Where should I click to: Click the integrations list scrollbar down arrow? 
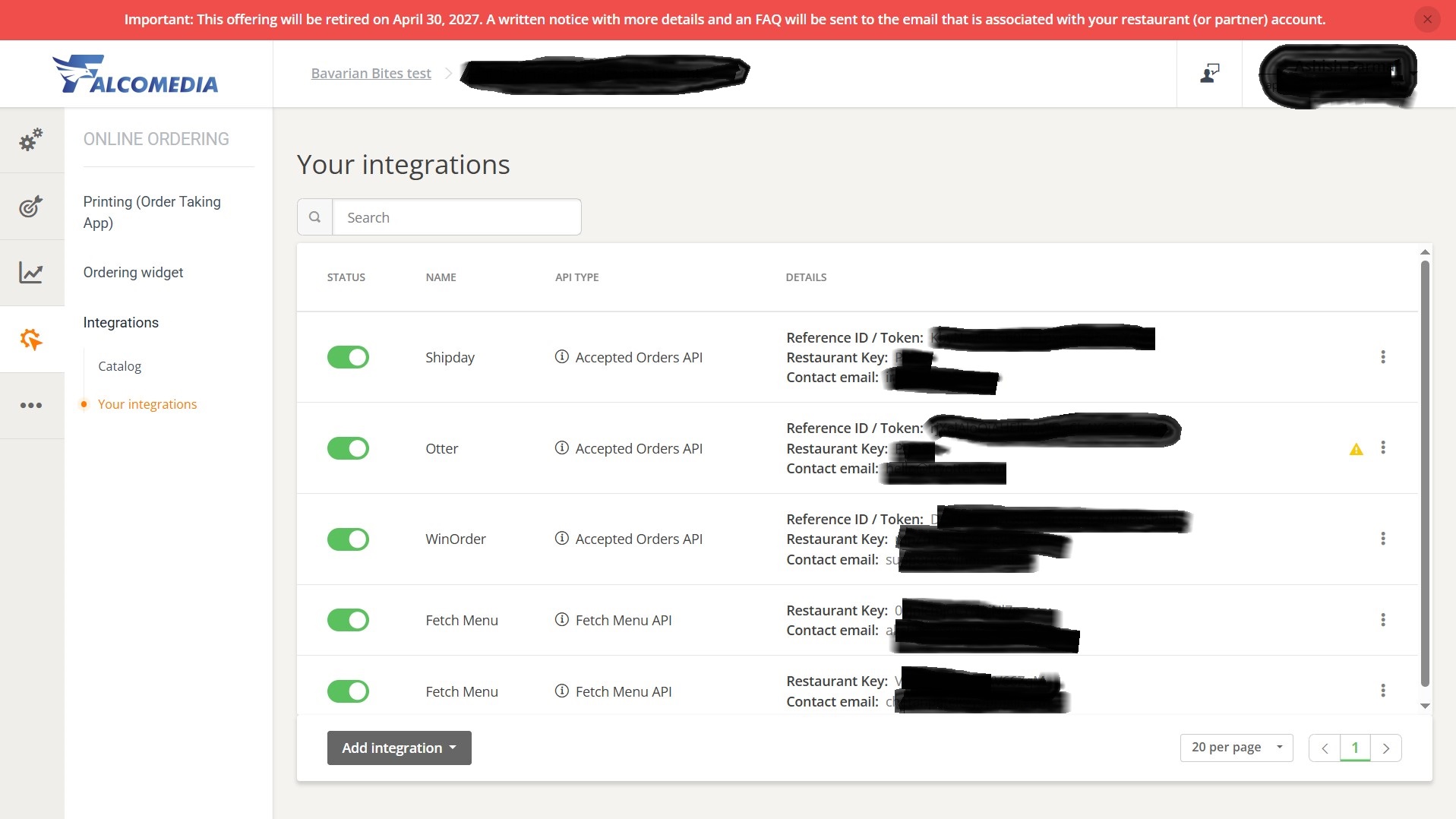(1425, 706)
